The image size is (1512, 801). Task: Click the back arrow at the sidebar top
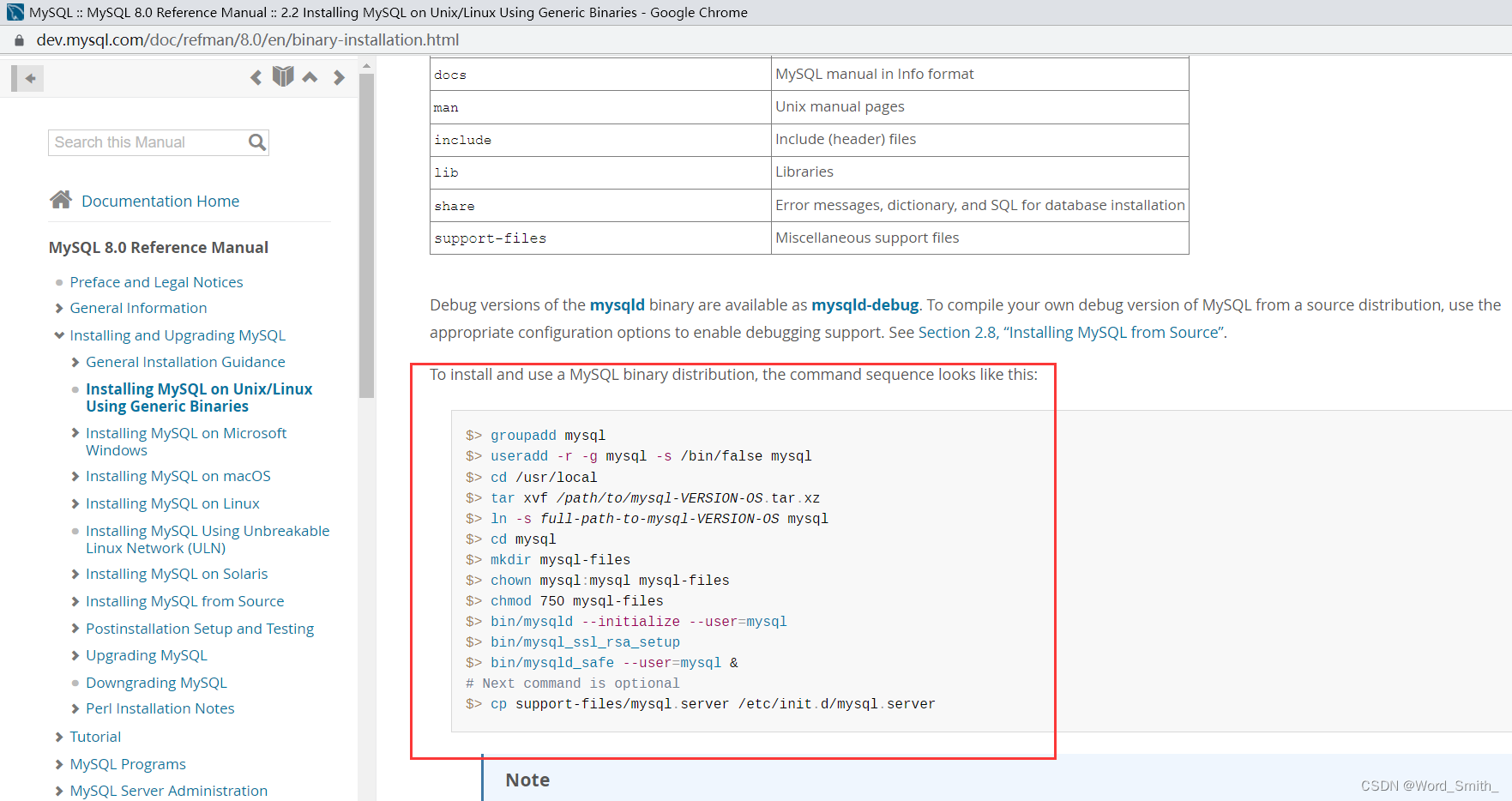tap(28, 78)
